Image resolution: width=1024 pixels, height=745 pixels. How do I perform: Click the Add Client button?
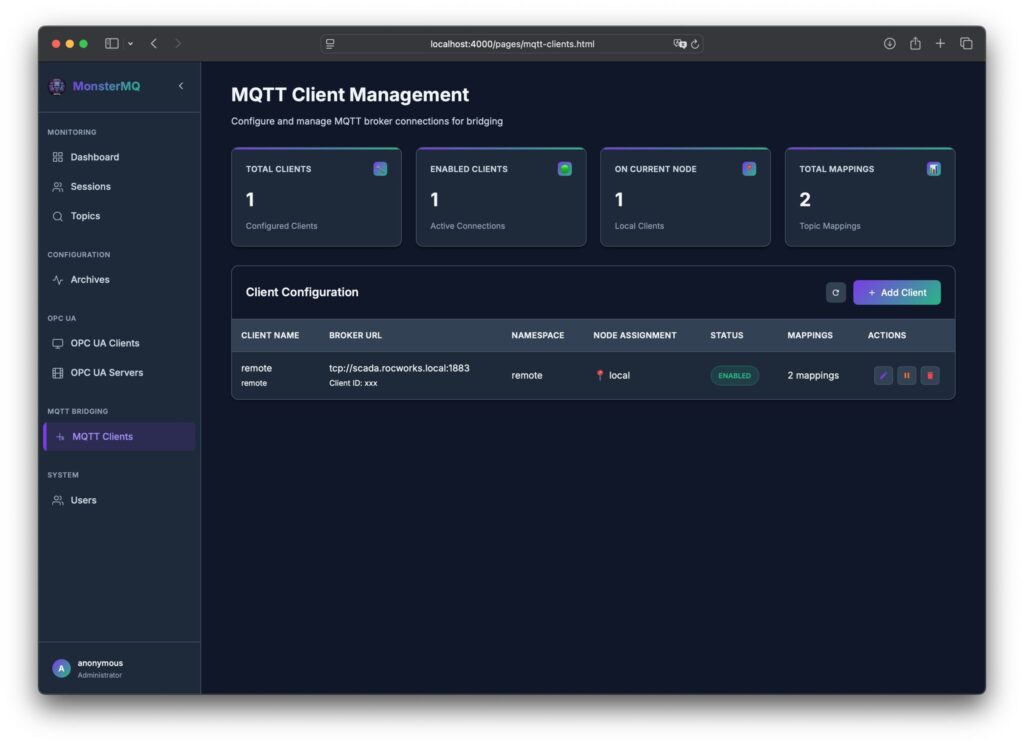[x=896, y=293]
